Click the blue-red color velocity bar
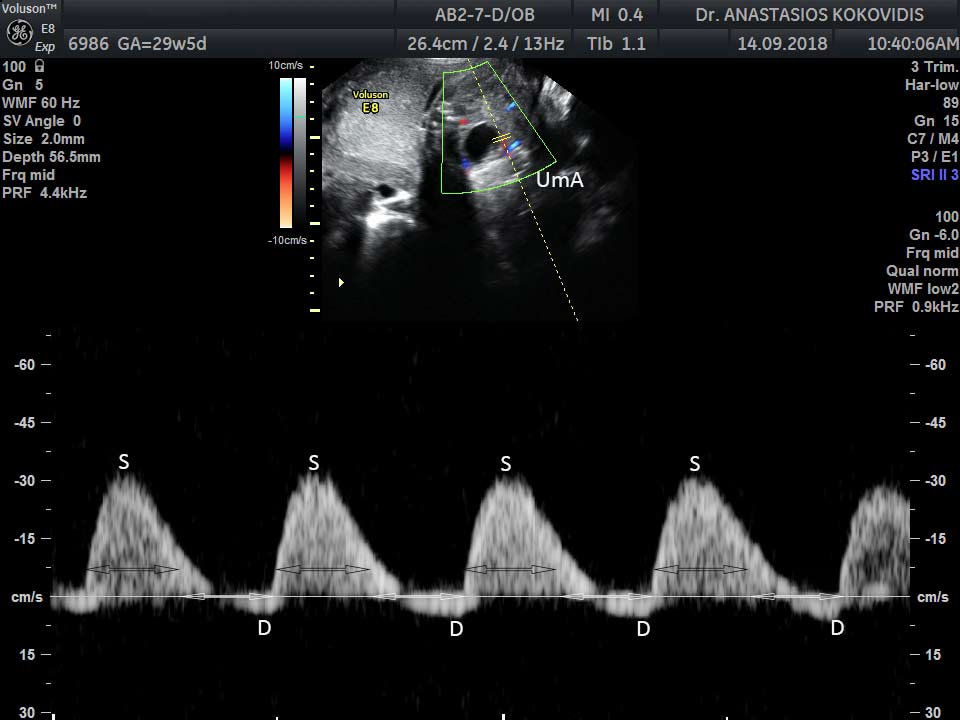The width and height of the screenshot is (960, 720). pos(286,152)
